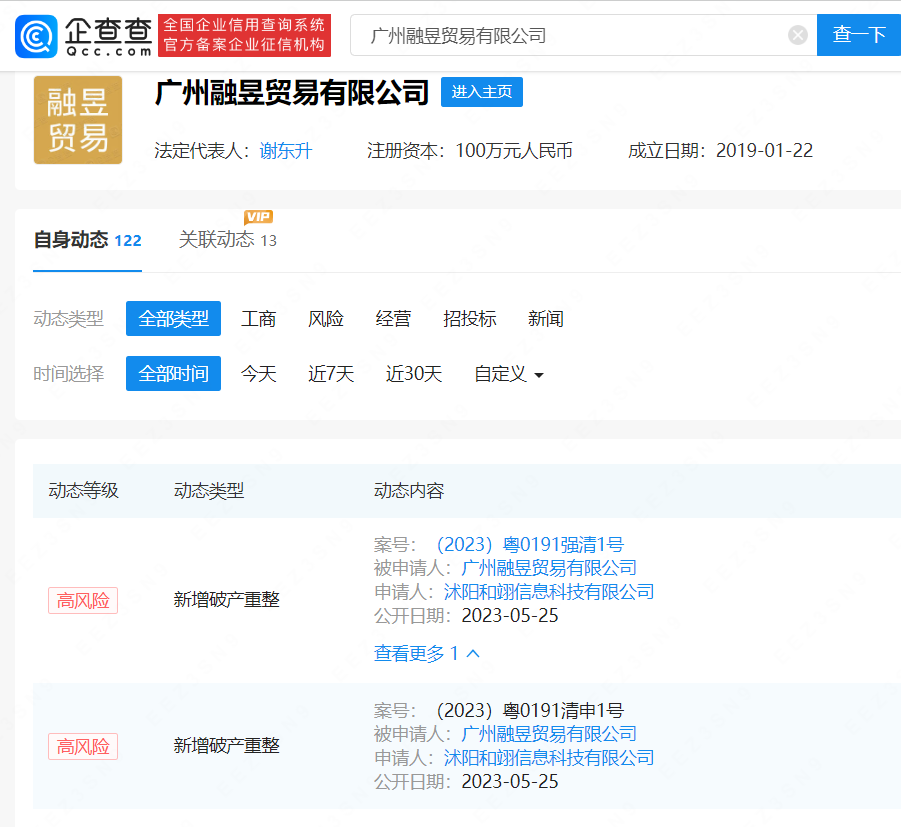Open the 融昱贸易 company logo thumbnail

(78, 120)
